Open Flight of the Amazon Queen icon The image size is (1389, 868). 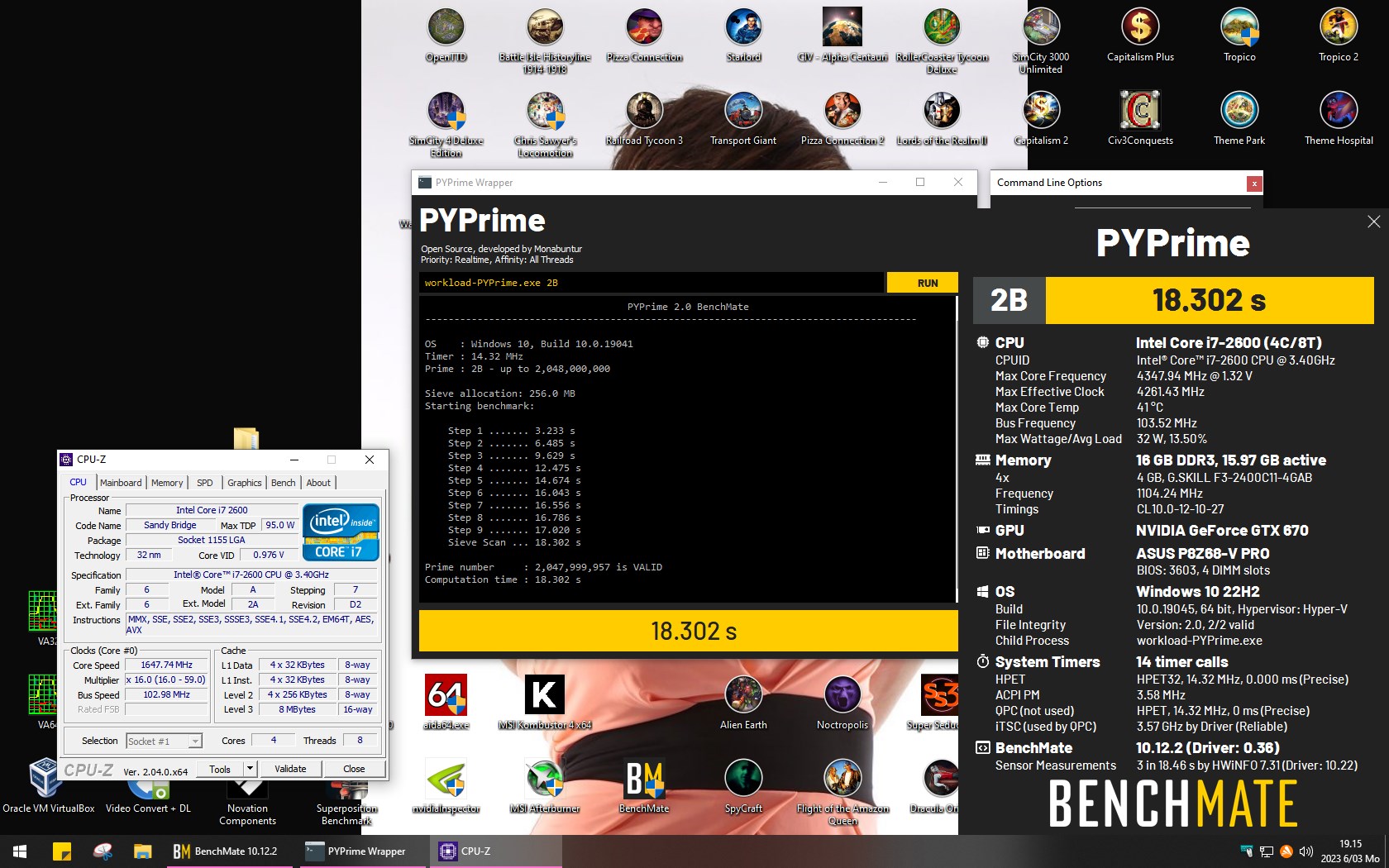tap(842, 791)
